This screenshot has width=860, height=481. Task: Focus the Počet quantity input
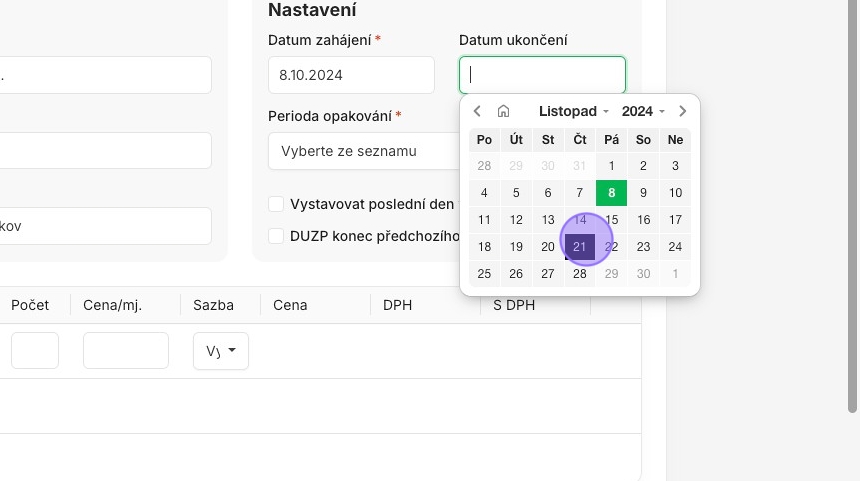(35, 351)
